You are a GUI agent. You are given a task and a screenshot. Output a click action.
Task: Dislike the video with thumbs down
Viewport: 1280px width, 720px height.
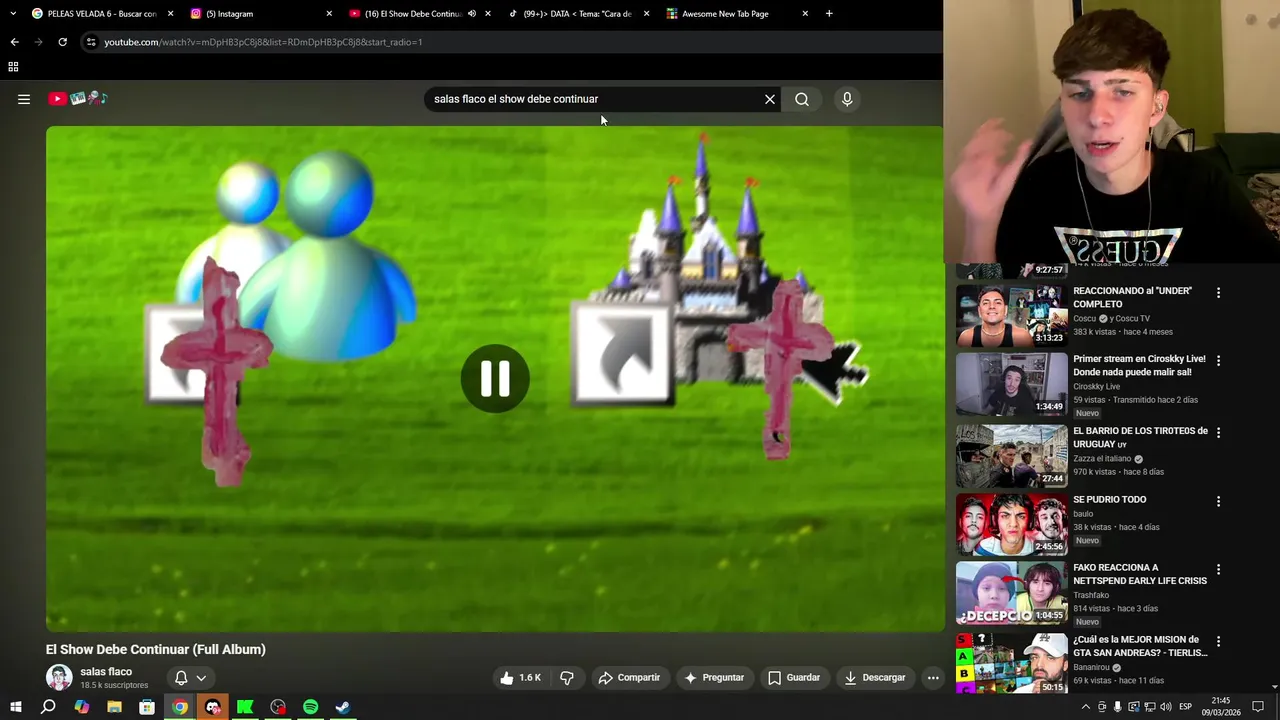567,678
